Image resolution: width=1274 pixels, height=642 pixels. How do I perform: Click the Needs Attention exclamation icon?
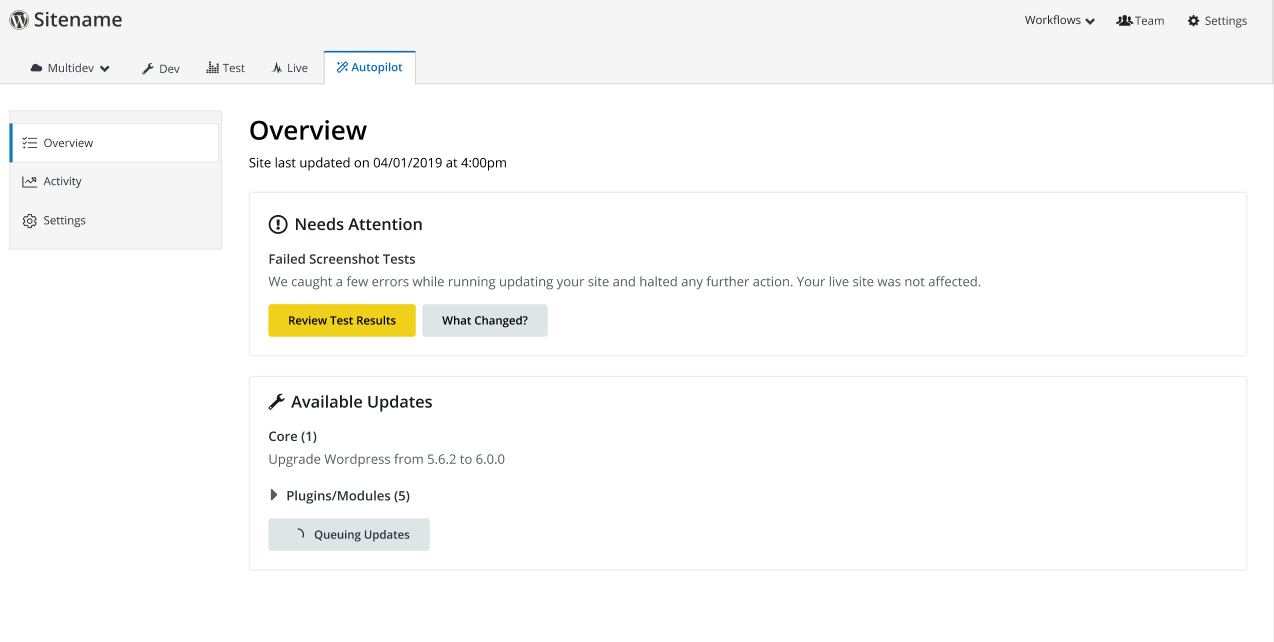(278, 225)
